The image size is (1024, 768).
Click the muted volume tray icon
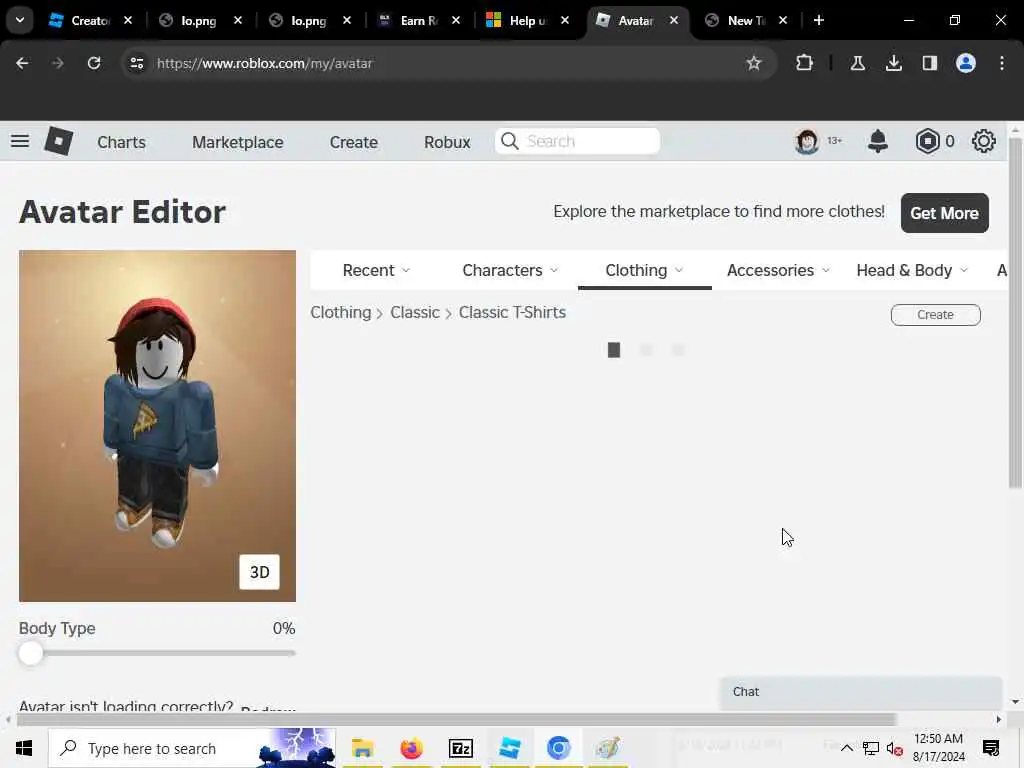(895, 748)
